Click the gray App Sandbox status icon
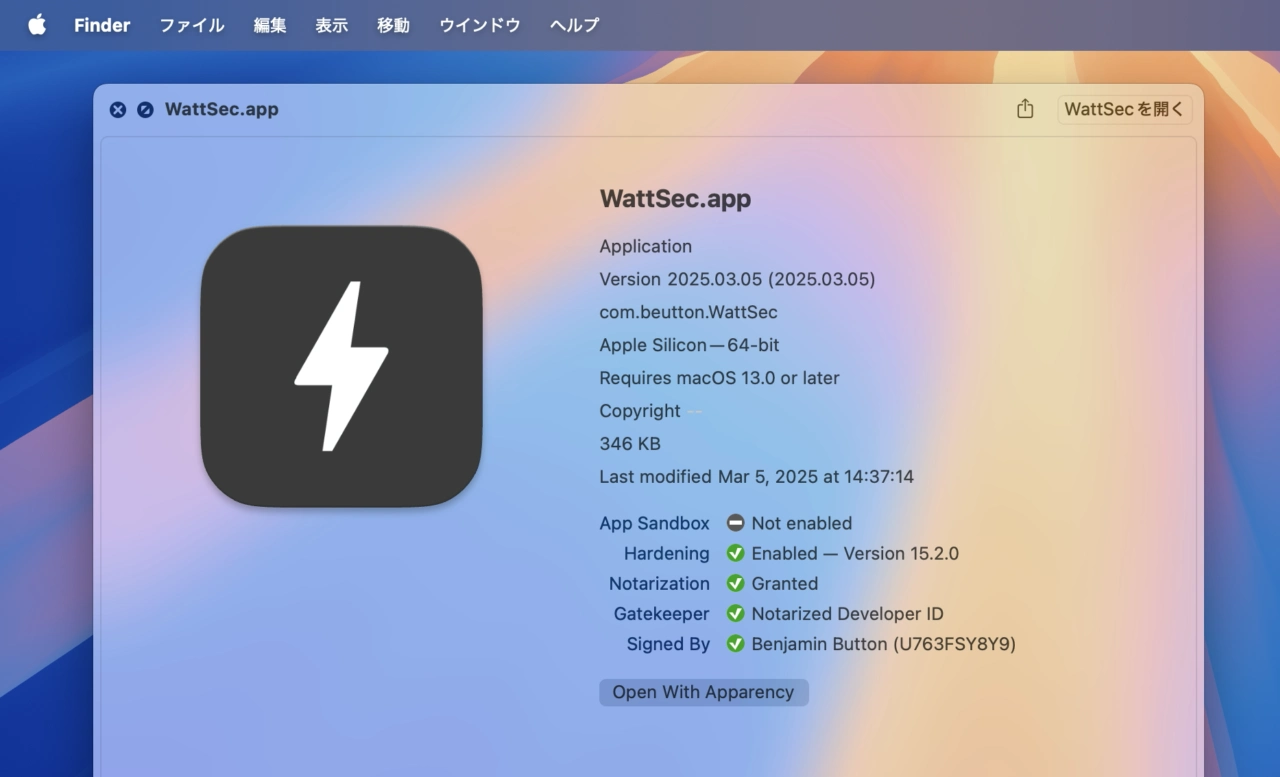Viewport: 1280px width, 777px height. click(x=736, y=523)
